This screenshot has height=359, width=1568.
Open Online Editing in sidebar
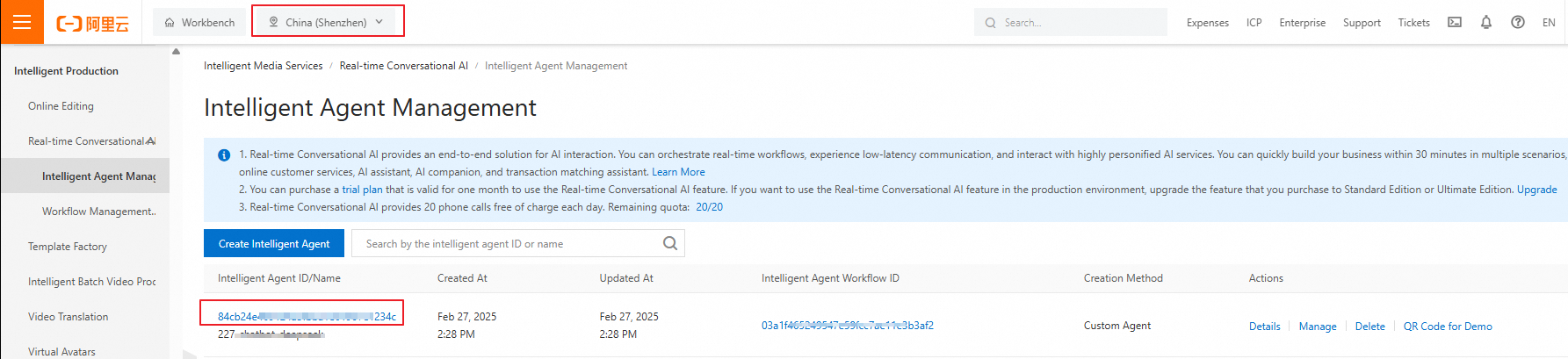click(x=61, y=106)
